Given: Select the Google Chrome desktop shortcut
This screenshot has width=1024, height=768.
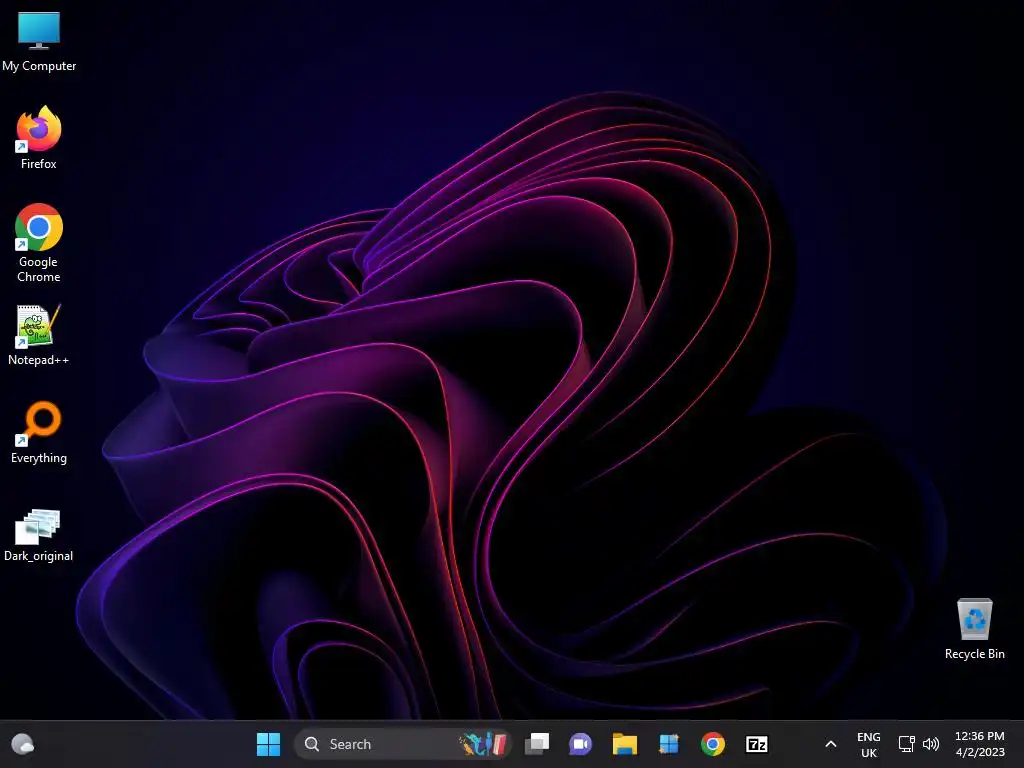Looking at the screenshot, I should point(39,243).
